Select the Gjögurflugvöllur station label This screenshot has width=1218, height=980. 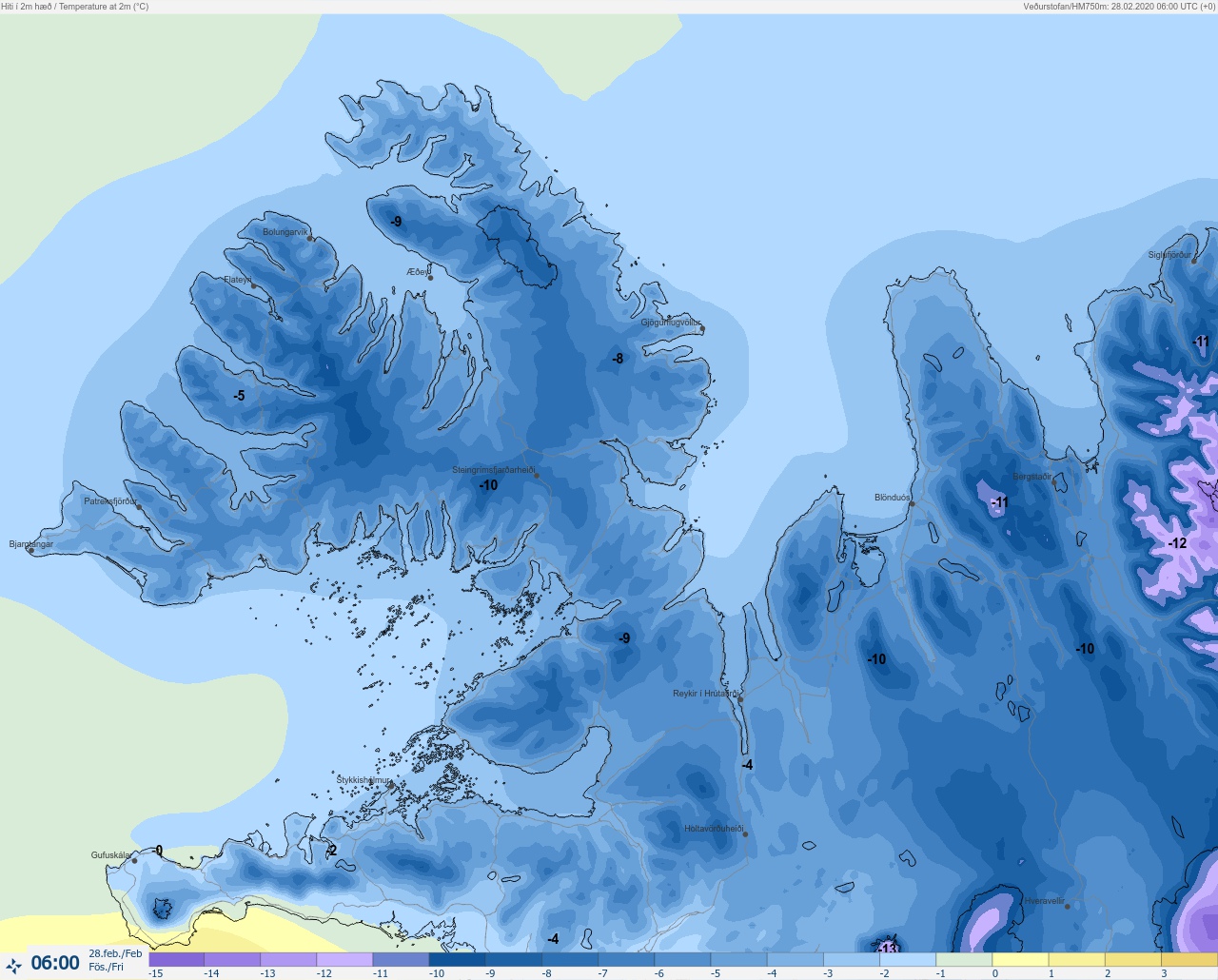pos(671,323)
